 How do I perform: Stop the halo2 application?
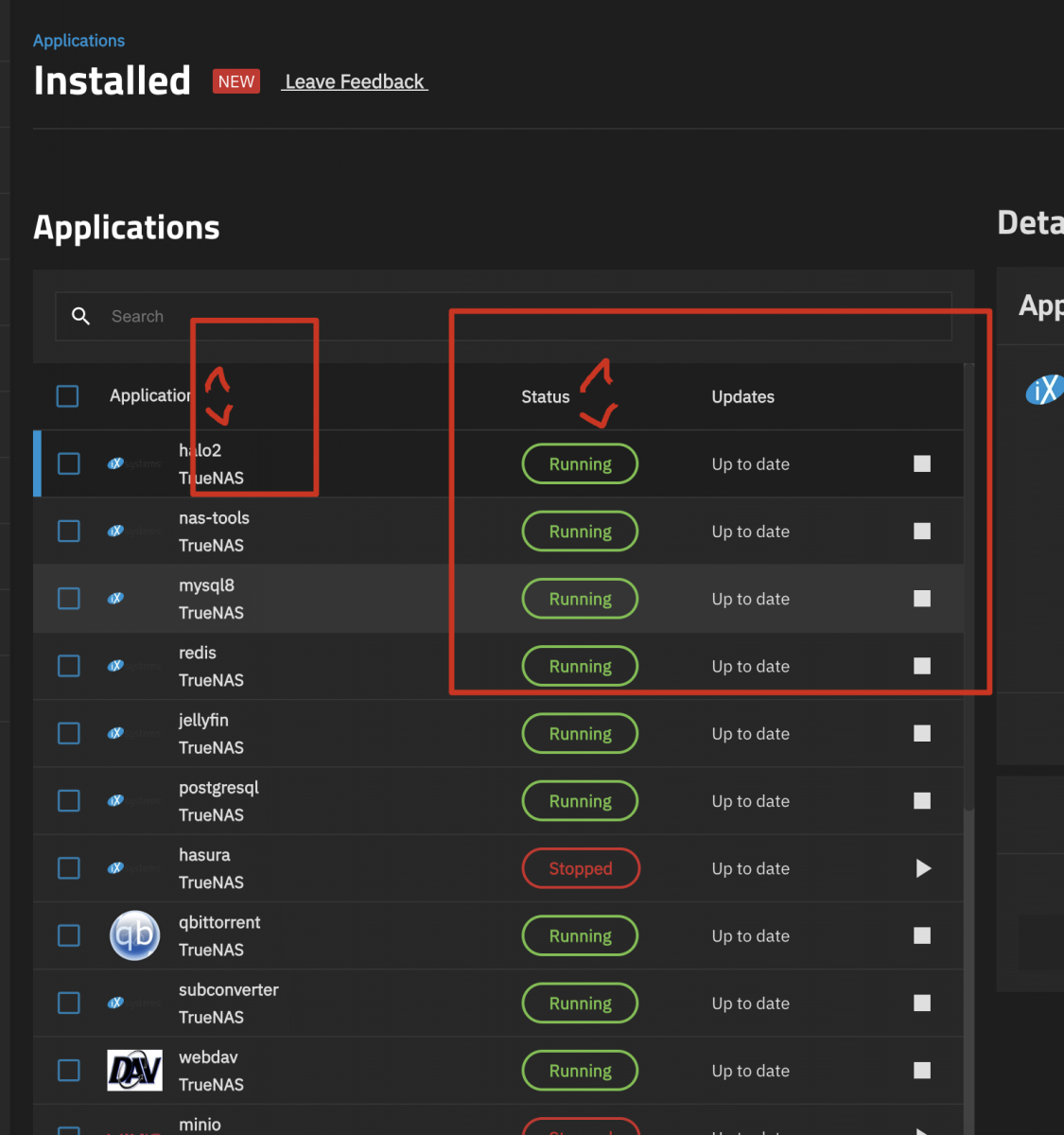[x=922, y=463]
